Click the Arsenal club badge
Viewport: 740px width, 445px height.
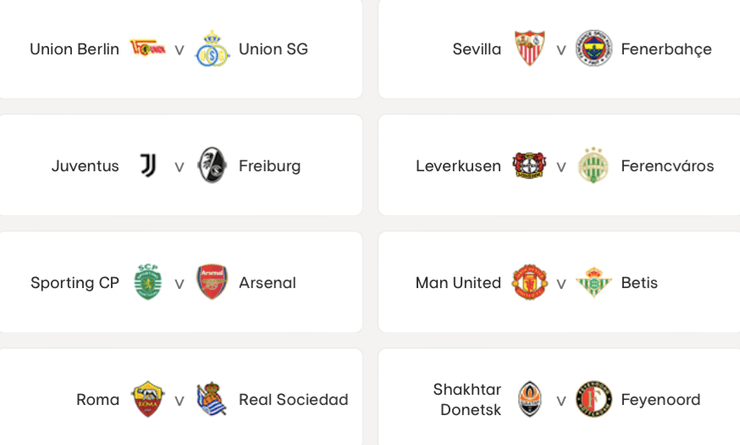(212, 283)
